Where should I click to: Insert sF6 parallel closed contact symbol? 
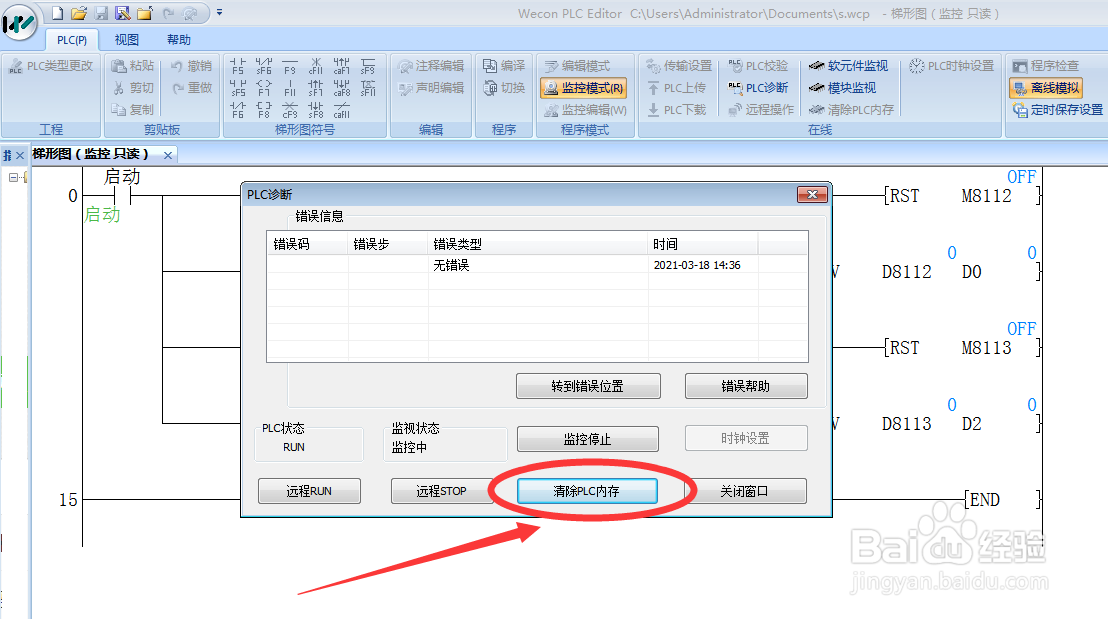point(264,66)
